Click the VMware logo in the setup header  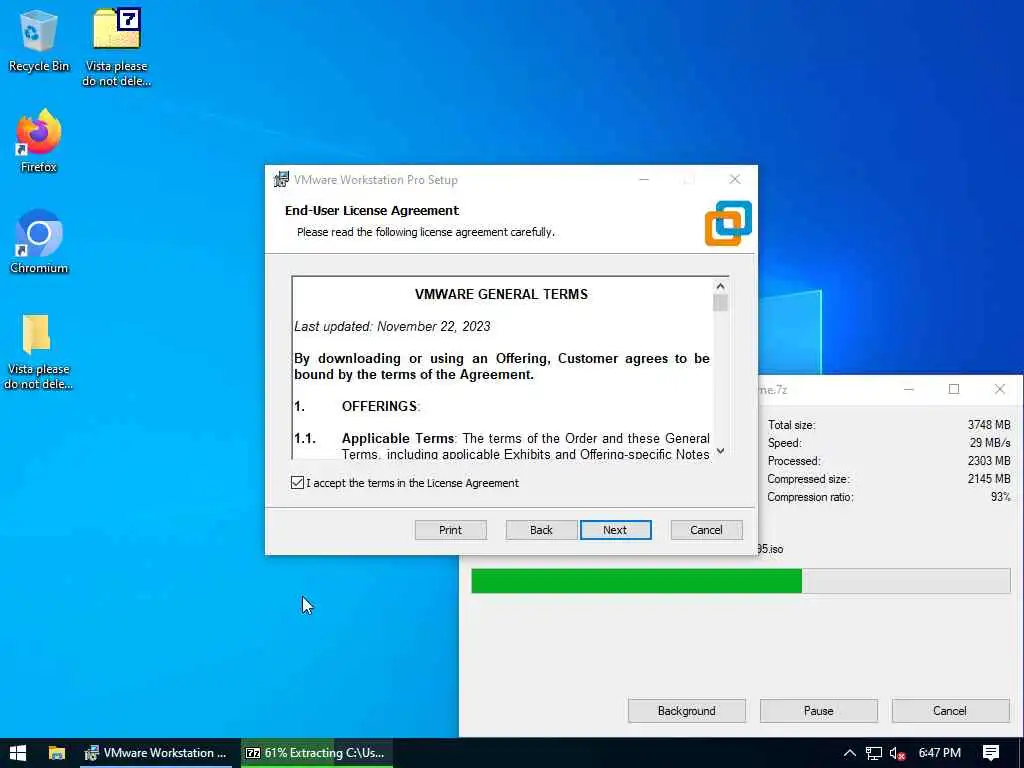728,223
